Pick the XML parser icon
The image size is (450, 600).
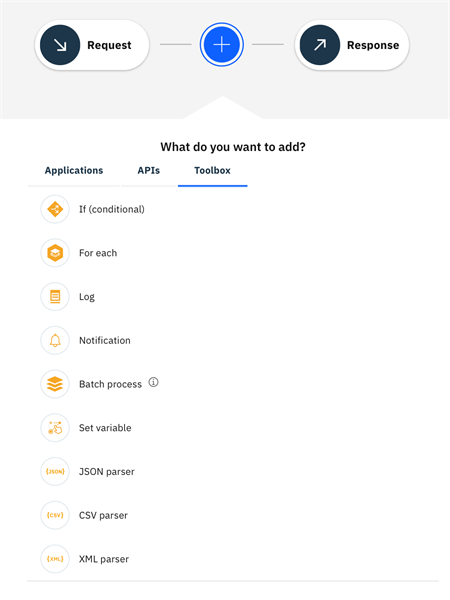click(x=55, y=559)
